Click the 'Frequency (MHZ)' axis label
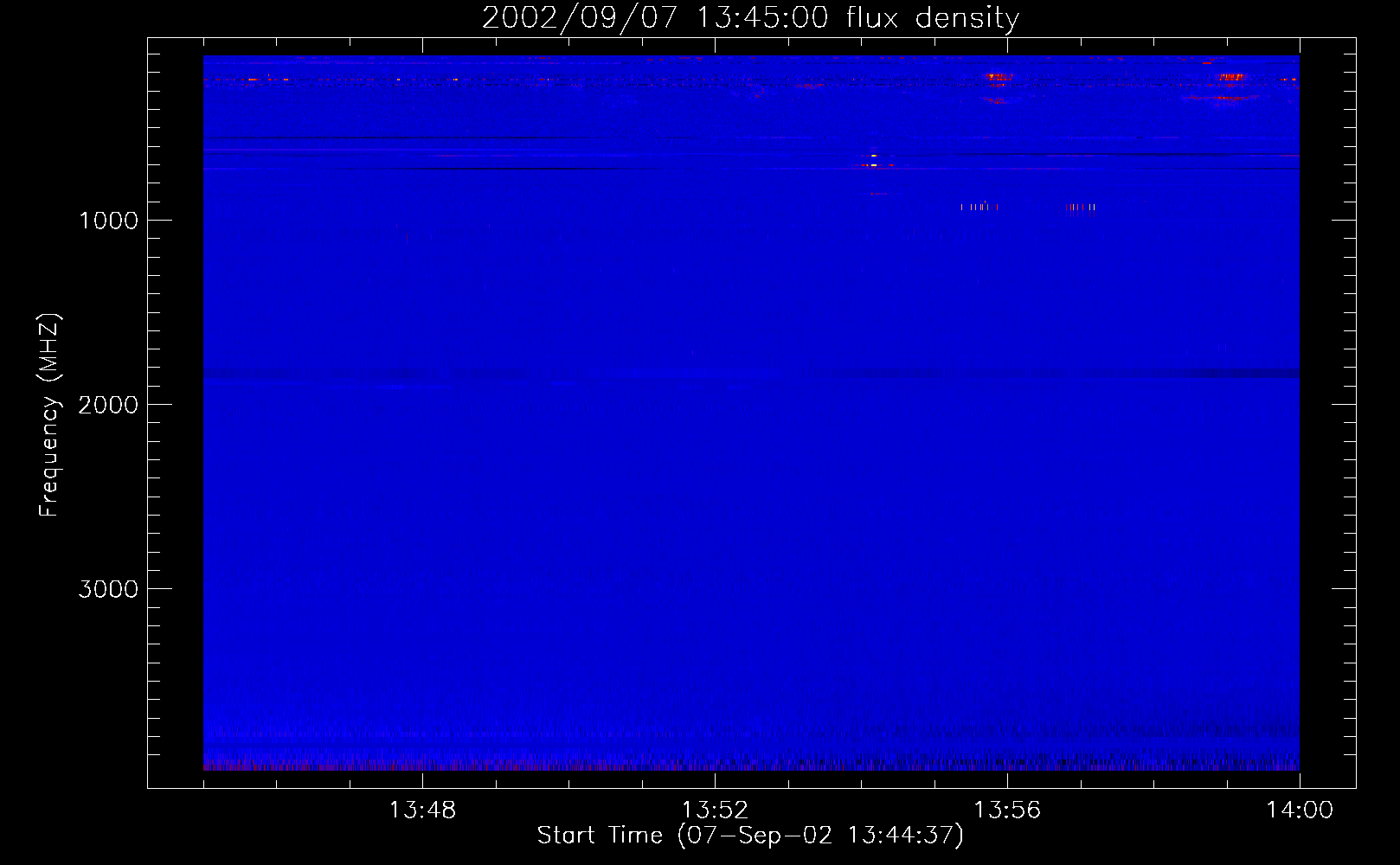1400x865 pixels. pos(49,414)
